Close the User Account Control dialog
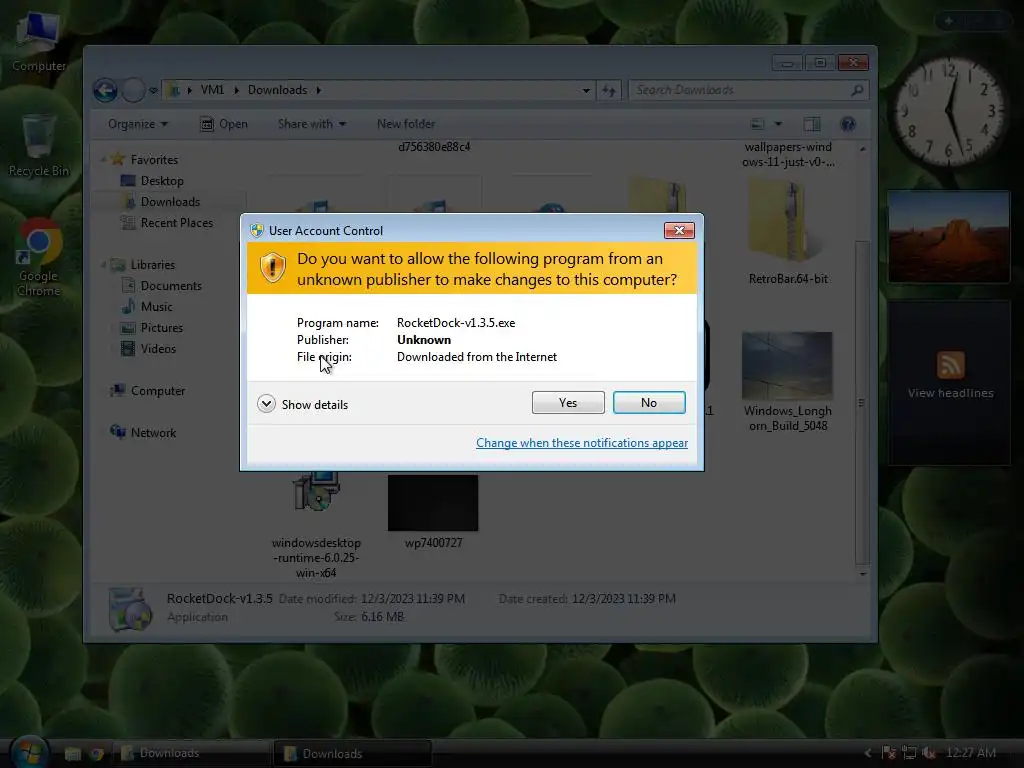The width and height of the screenshot is (1024, 768). click(679, 231)
